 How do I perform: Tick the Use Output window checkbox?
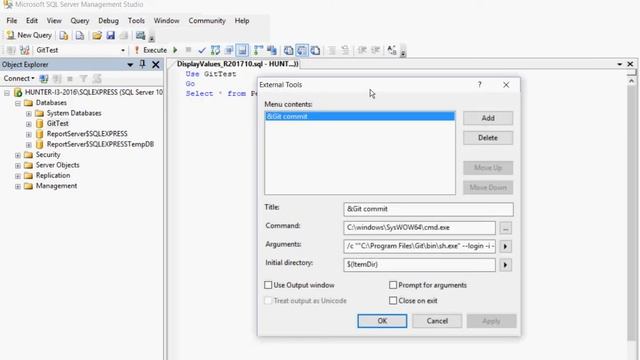pos(268,285)
